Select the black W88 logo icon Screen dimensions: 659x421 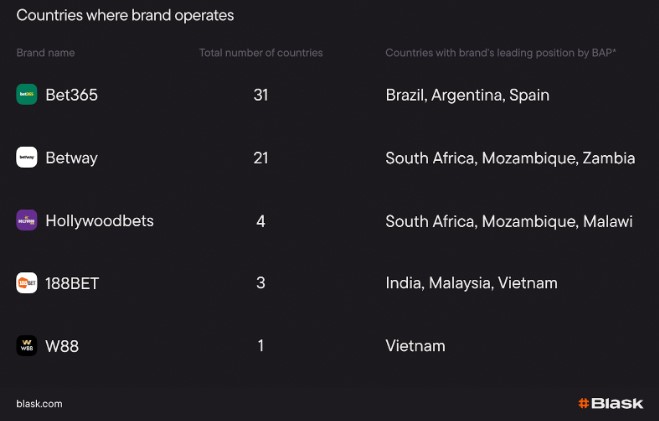click(x=26, y=345)
